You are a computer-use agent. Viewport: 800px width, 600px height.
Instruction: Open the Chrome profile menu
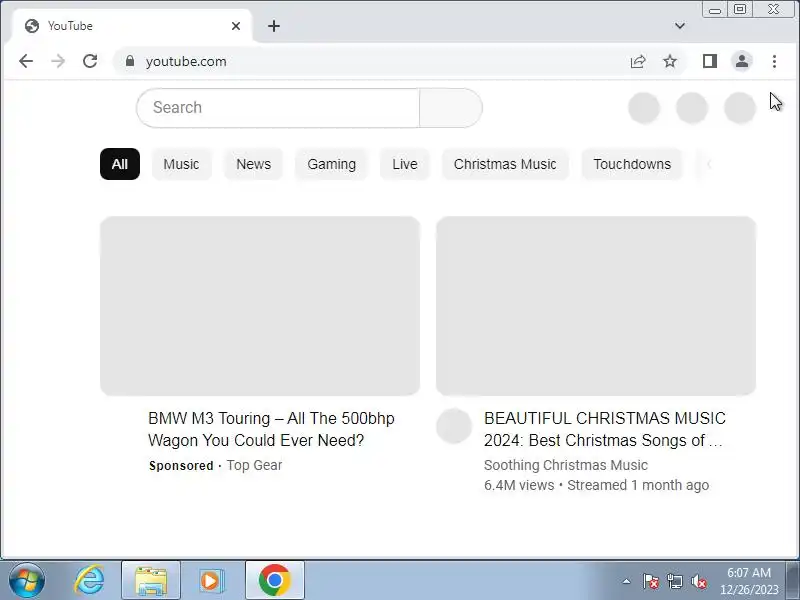tap(742, 61)
